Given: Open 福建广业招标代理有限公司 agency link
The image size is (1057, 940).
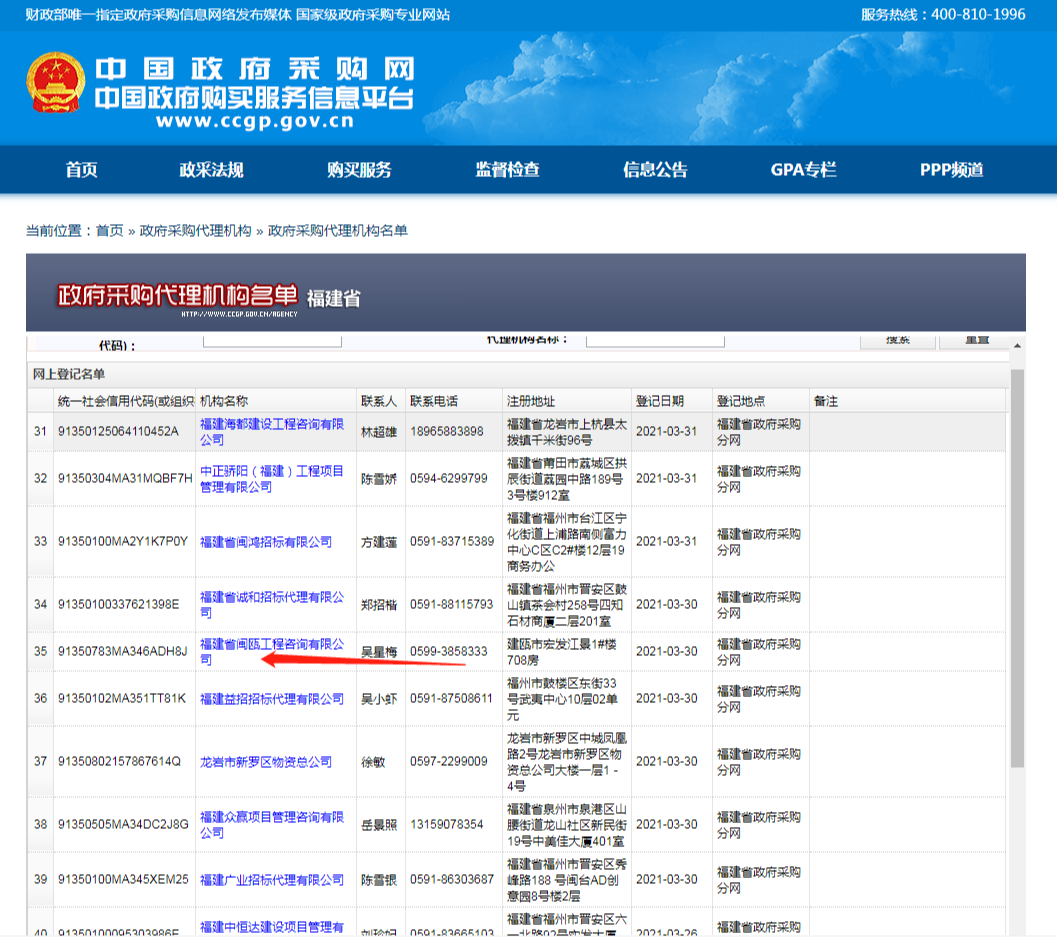Looking at the screenshot, I should point(271,880).
